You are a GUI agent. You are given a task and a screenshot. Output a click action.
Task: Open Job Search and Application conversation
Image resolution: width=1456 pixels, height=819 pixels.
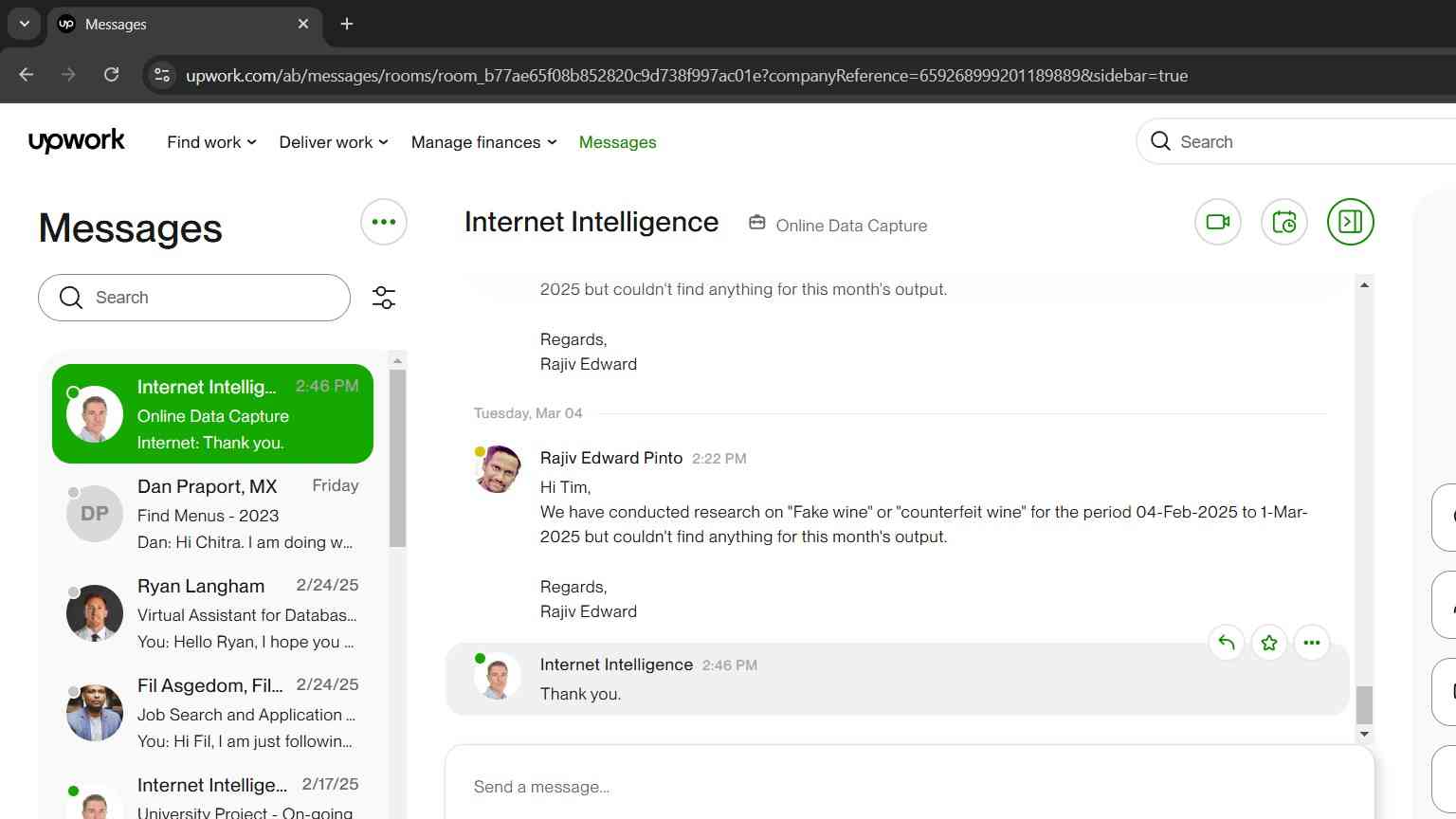click(212, 713)
